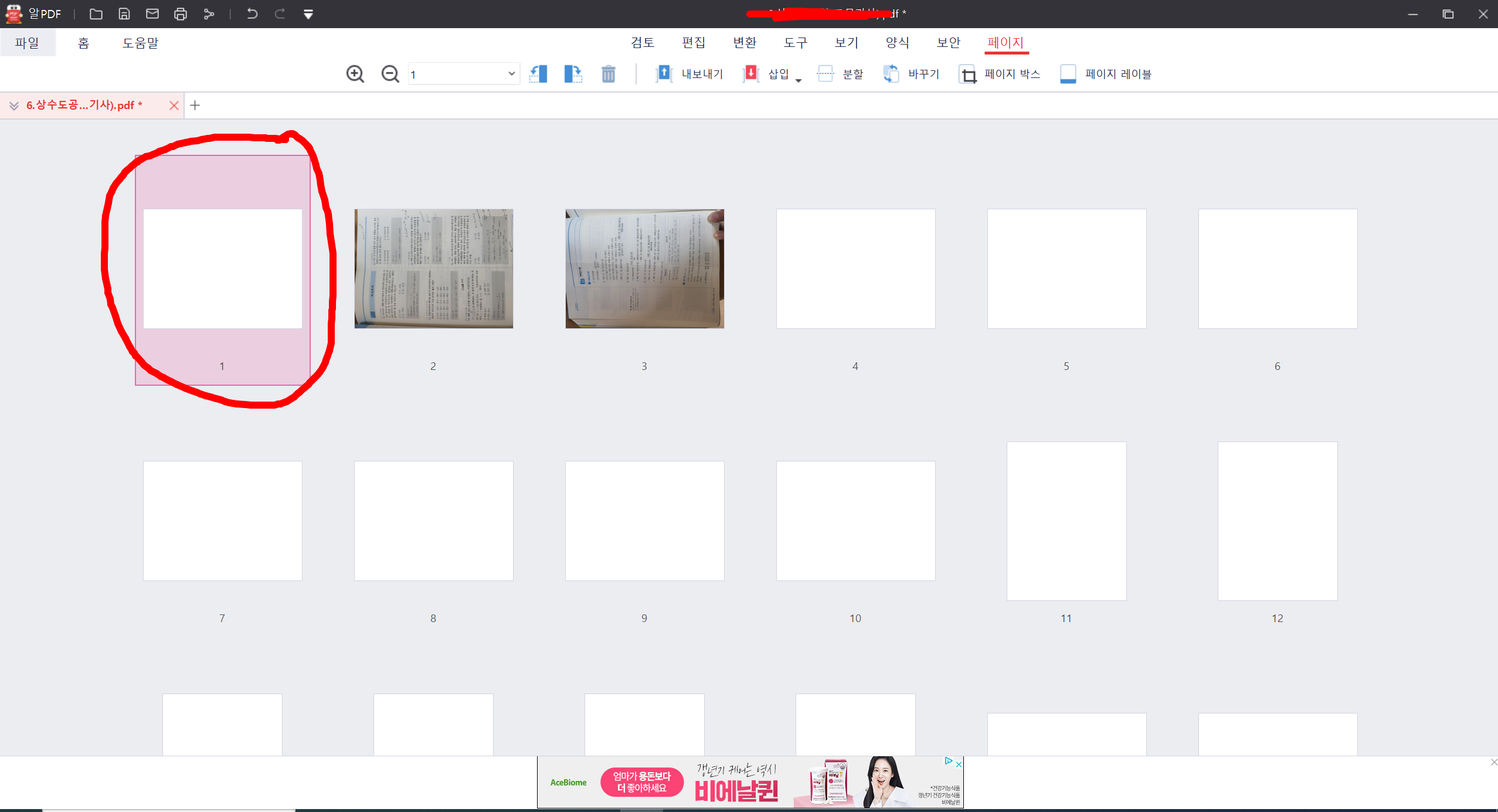Screen dimensions: 1498x812
Task: Expand the 삽입 dropdown arrow
Action: click(x=799, y=81)
